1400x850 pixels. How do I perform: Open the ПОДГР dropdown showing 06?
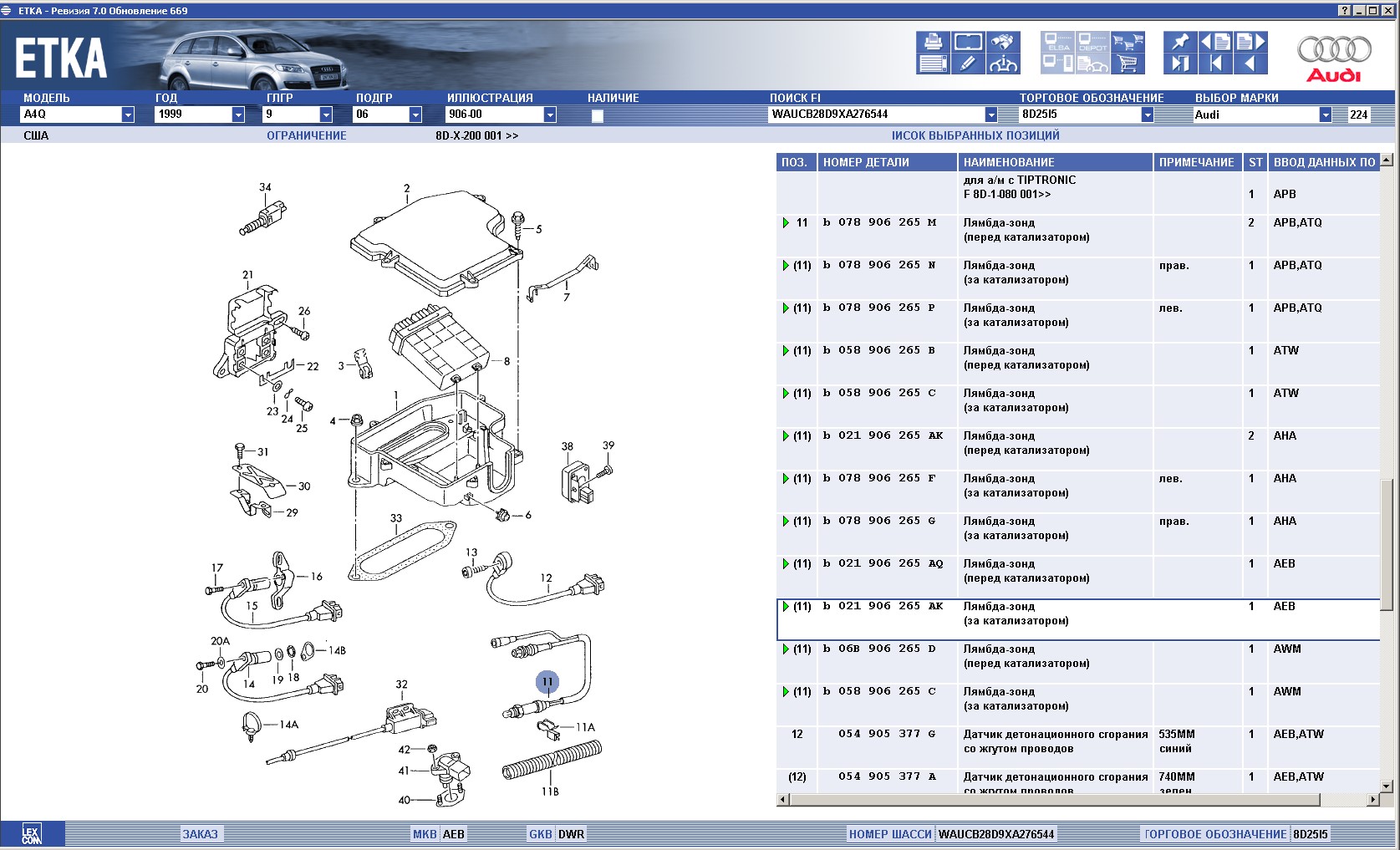coord(415,115)
